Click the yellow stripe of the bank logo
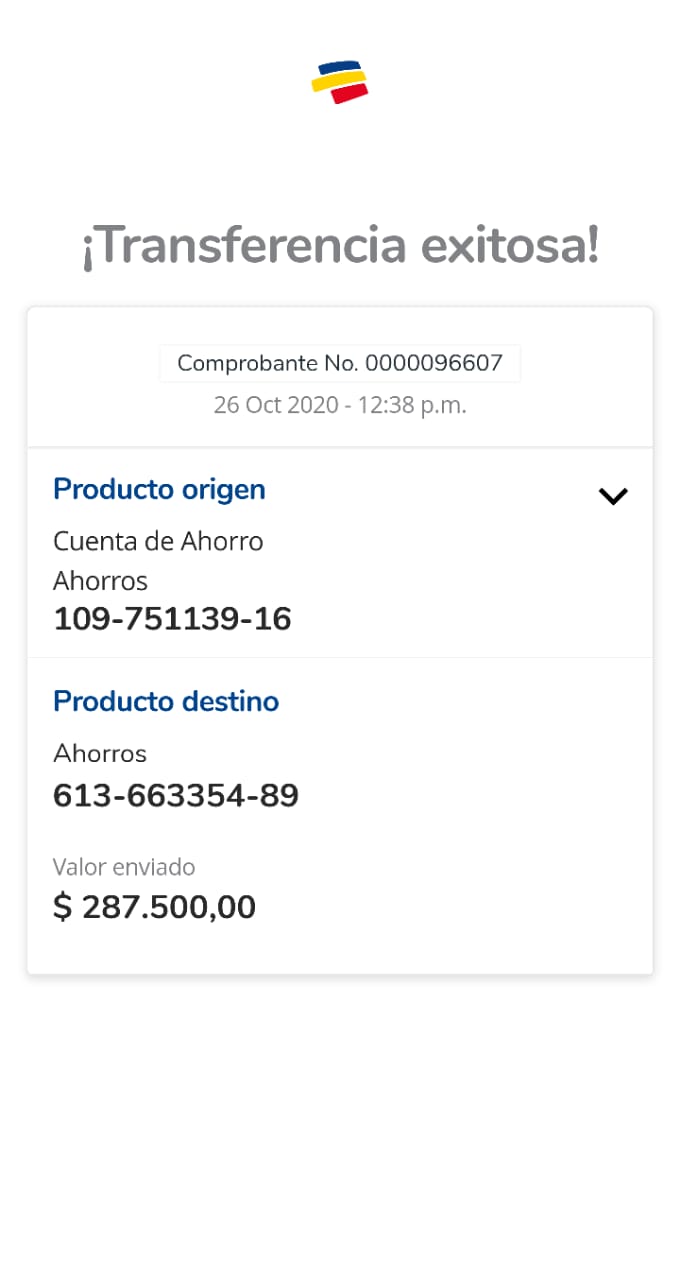Screen dimensions: 680x1280 pyautogui.click(x=338, y=80)
